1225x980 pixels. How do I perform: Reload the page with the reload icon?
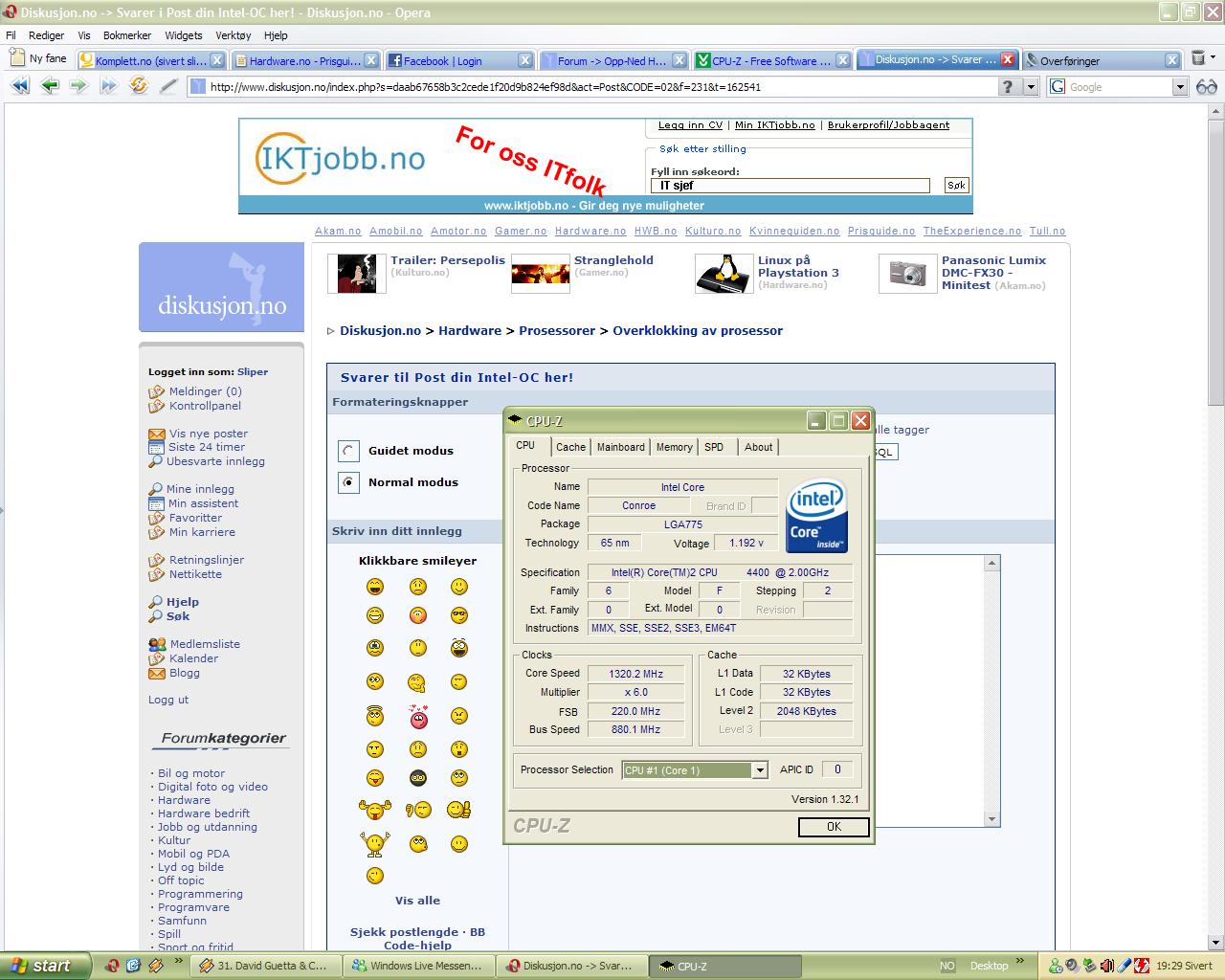139,86
